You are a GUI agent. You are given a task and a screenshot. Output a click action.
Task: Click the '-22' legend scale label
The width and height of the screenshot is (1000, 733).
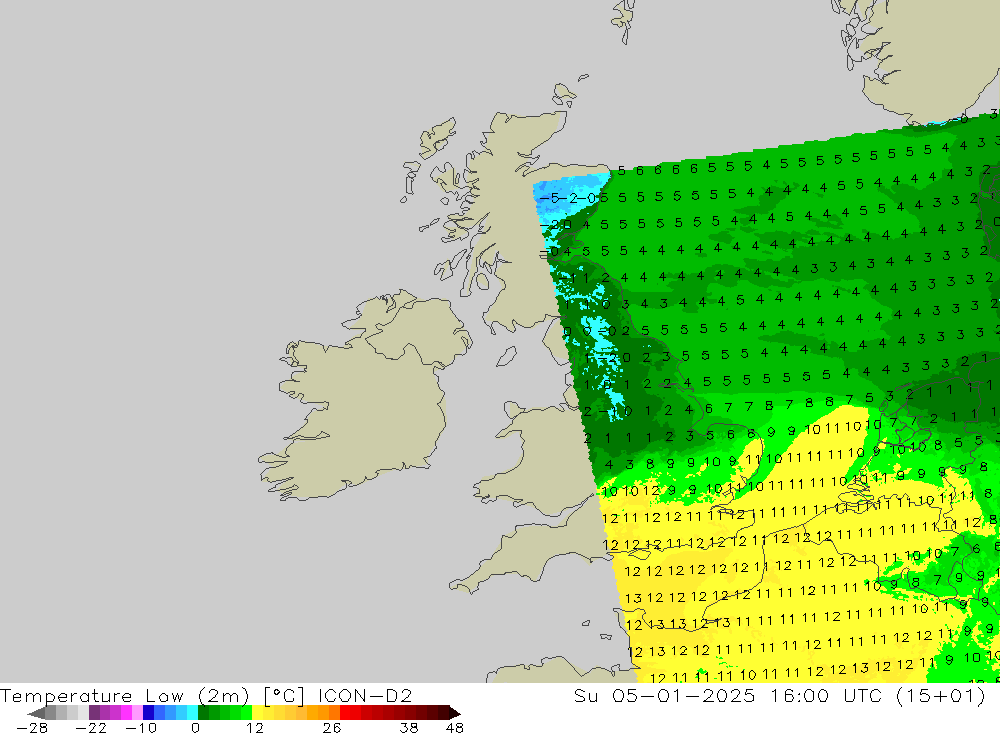pos(91,728)
